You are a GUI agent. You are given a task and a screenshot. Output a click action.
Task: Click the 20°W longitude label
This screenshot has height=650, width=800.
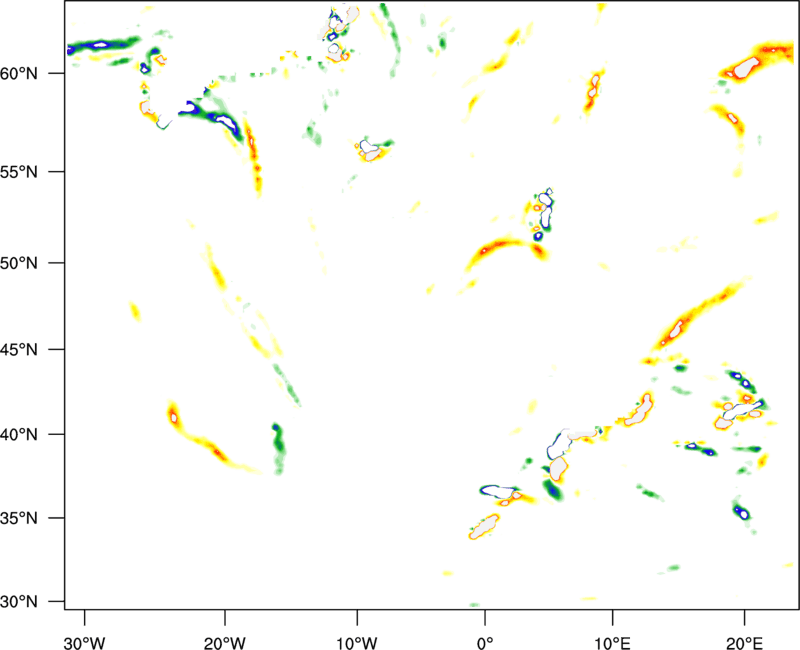(225, 643)
